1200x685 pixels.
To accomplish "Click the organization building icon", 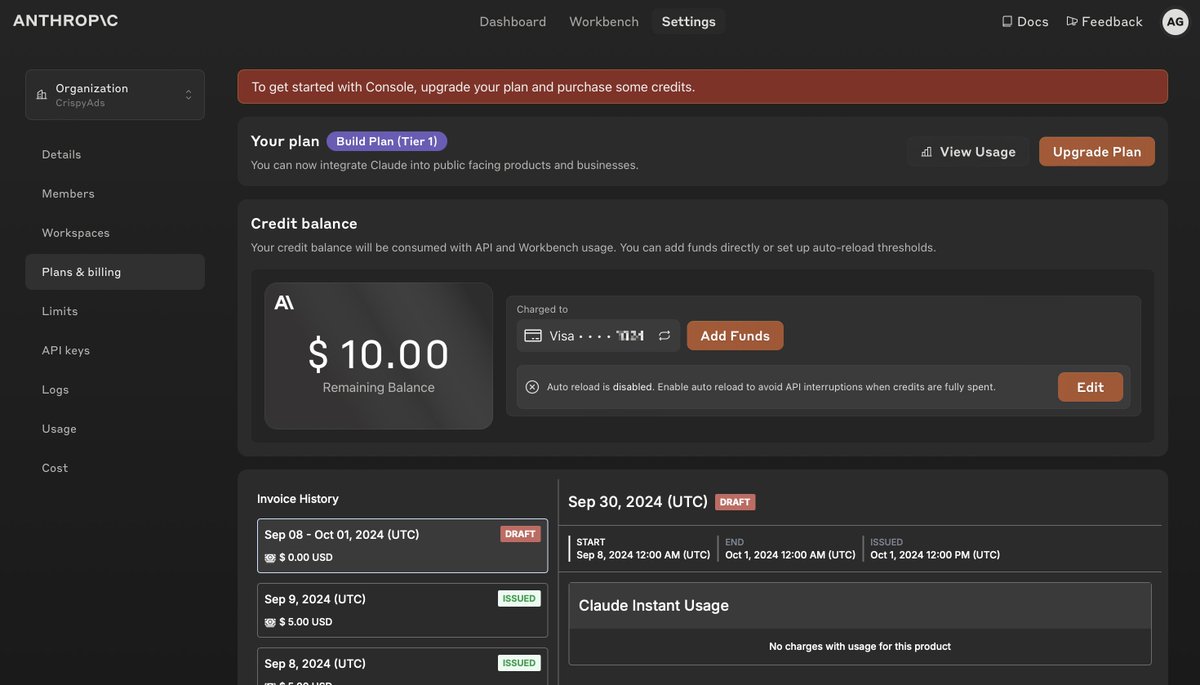I will click(41, 95).
